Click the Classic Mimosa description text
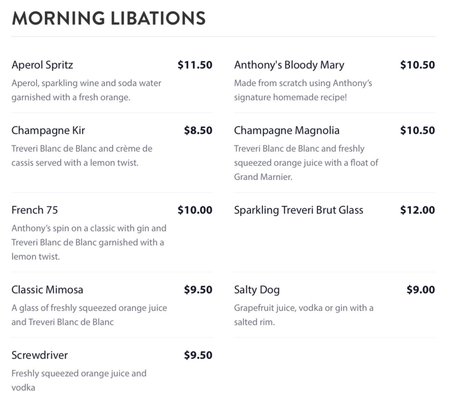The width and height of the screenshot is (453, 400). [x=89, y=315]
